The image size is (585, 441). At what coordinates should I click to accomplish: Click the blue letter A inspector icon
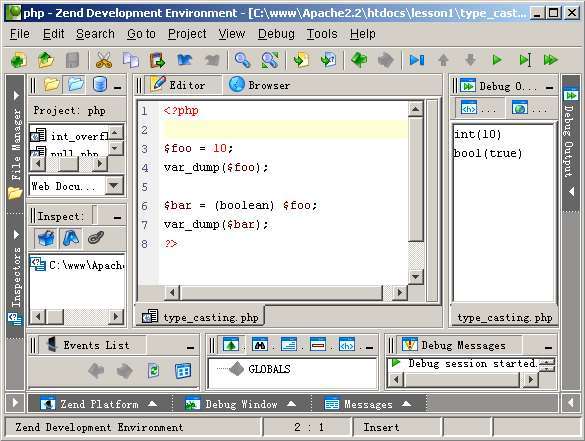click(71, 238)
